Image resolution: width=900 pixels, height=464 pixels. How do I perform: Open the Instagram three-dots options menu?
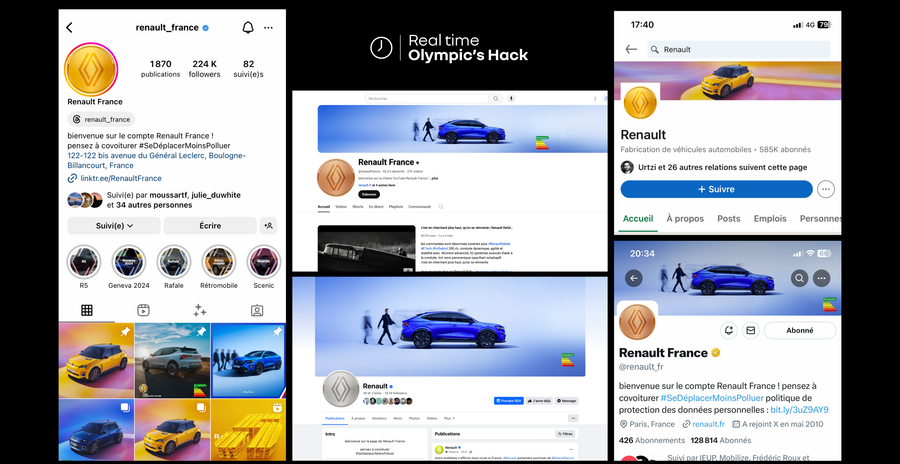269,27
